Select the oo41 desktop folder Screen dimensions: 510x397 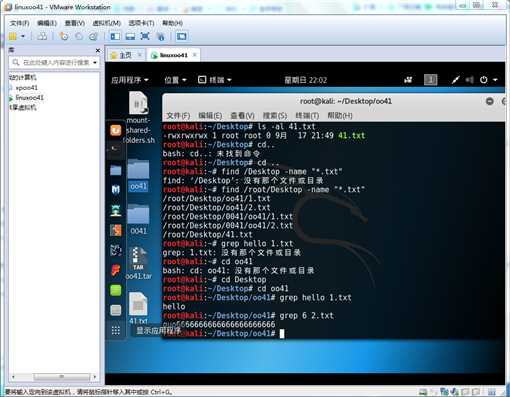[138, 175]
